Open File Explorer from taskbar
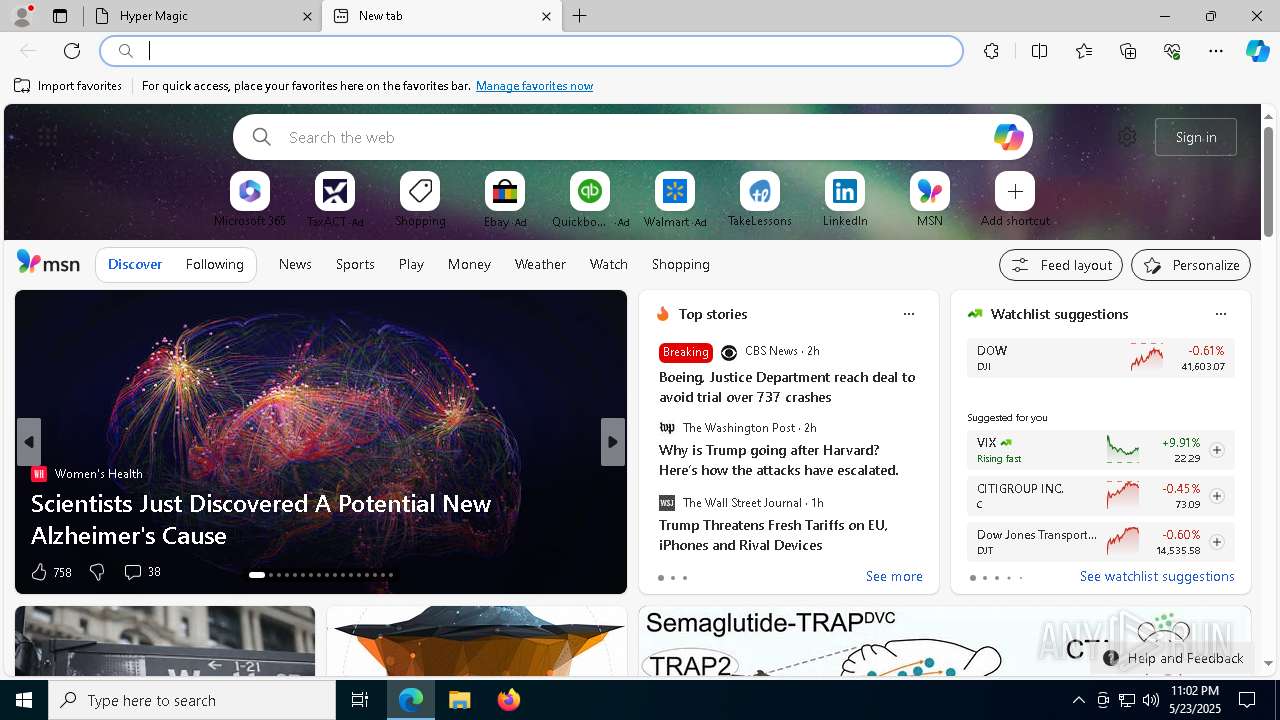The image size is (1280, 720). pos(459,700)
